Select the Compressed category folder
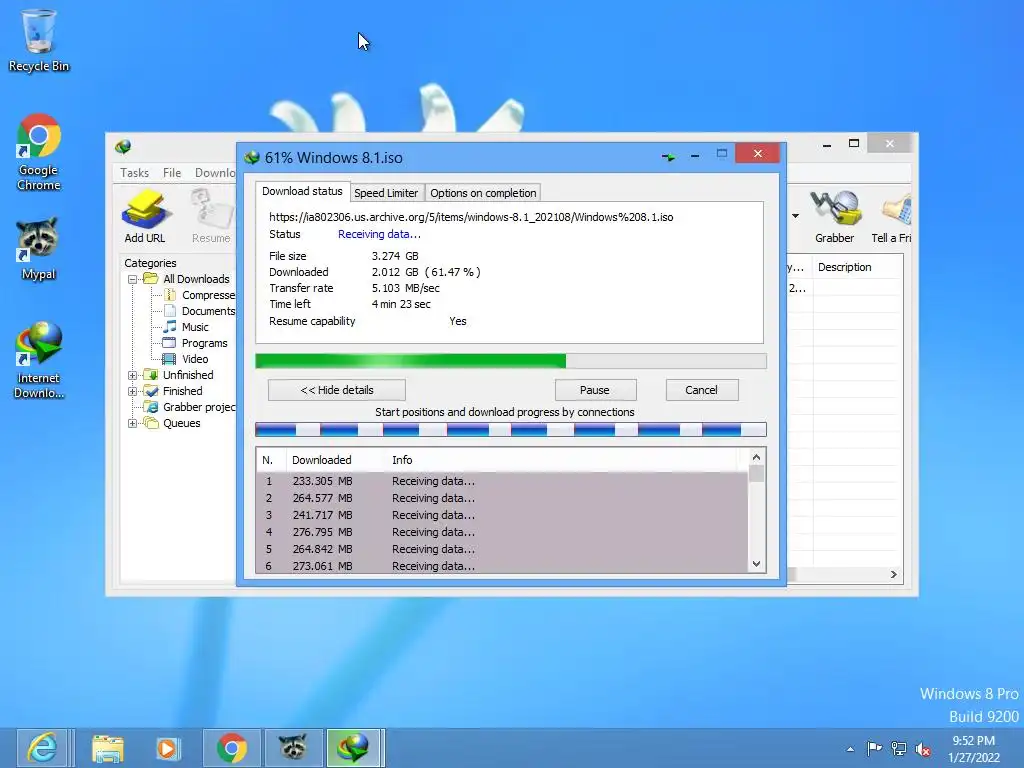1024x768 pixels. click(200, 295)
